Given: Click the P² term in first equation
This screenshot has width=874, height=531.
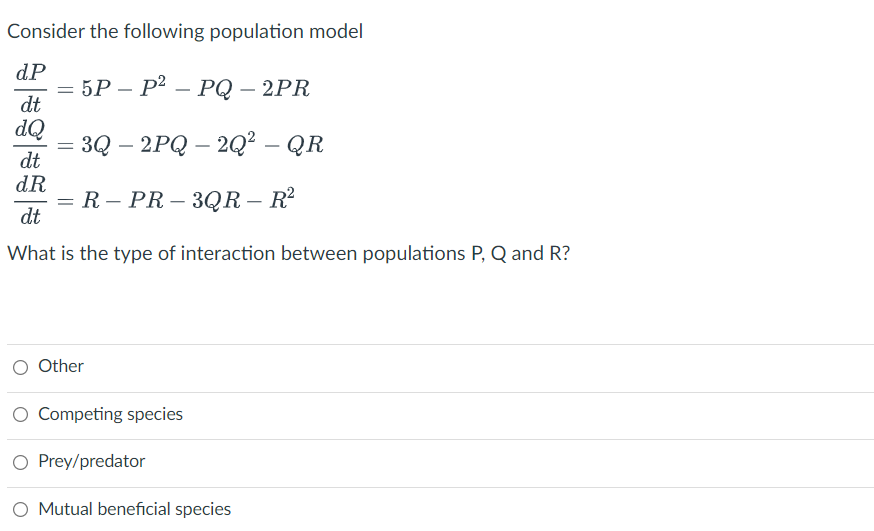Looking at the screenshot, I should click(x=153, y=87).
